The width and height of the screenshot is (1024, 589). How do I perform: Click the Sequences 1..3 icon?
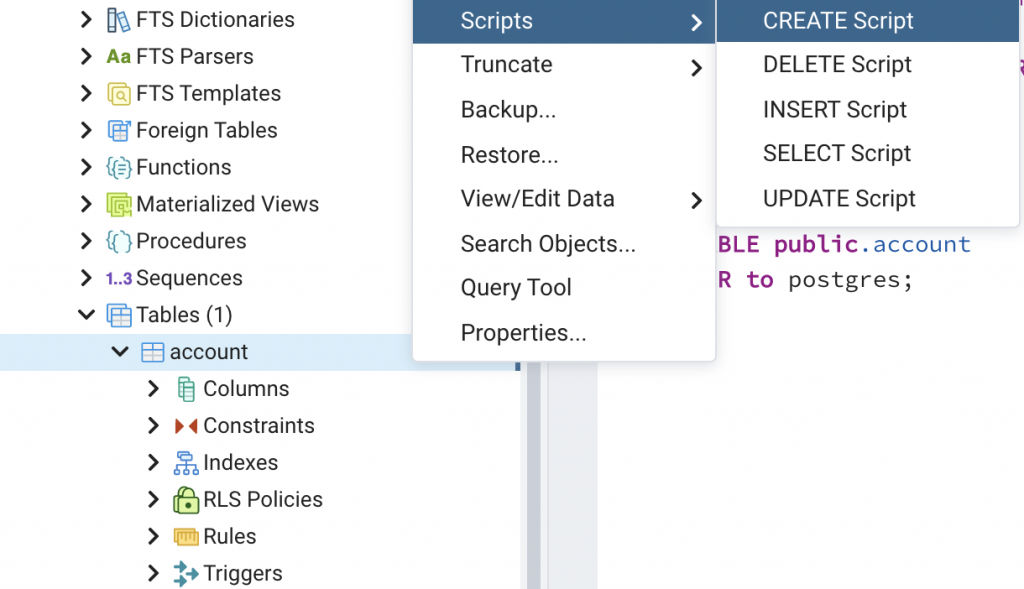pos(119,279)
